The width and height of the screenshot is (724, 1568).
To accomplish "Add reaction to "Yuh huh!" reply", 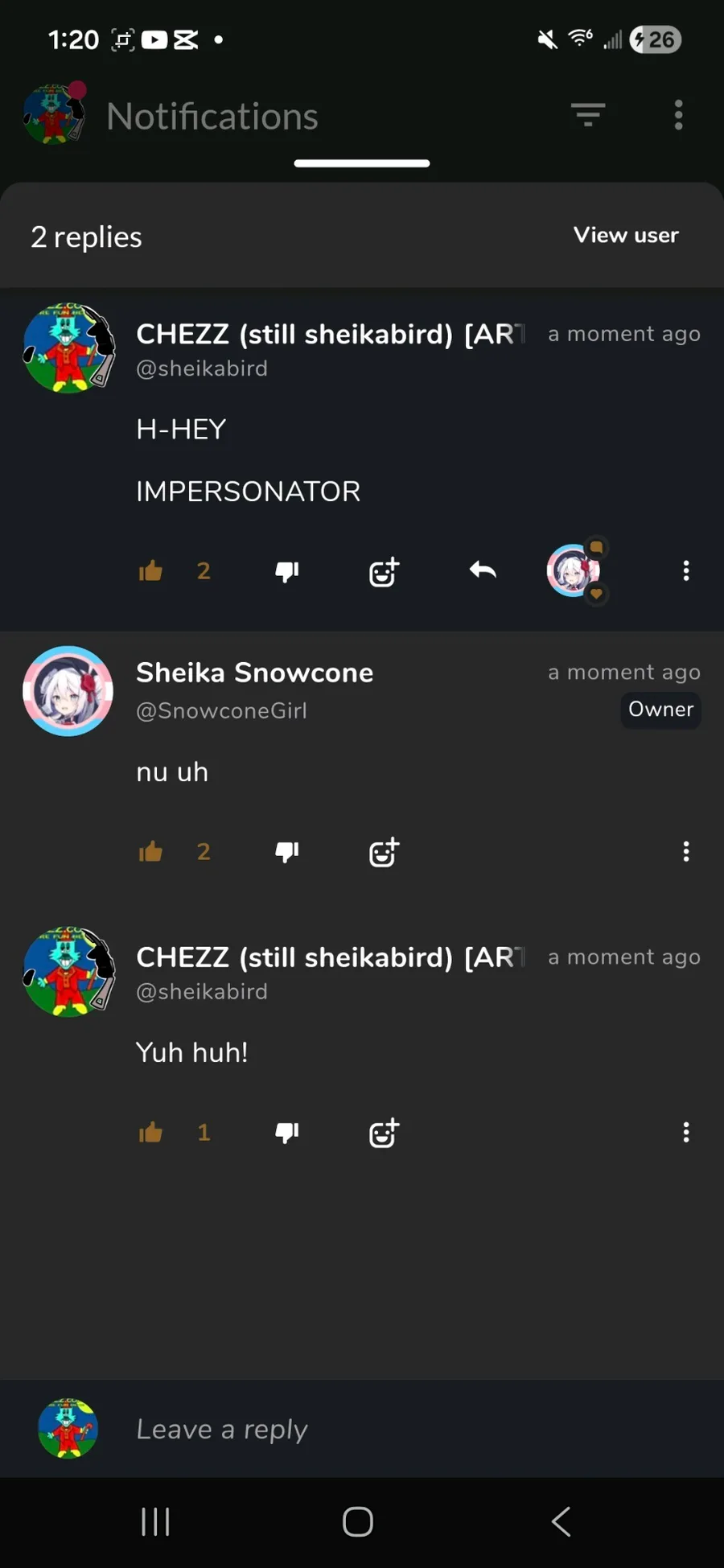I will [x=384, y=1133].
